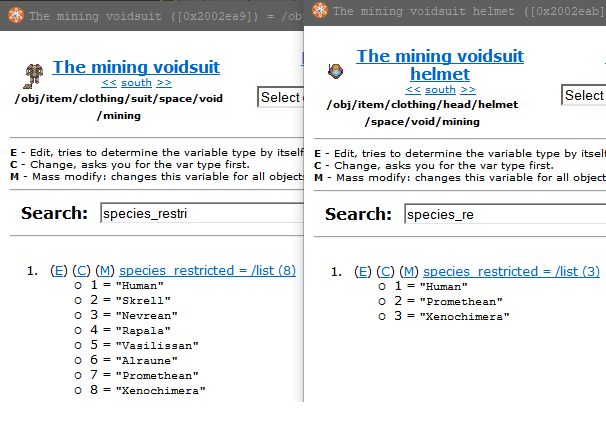Click (C) change link in helmet window

point(385,272)
